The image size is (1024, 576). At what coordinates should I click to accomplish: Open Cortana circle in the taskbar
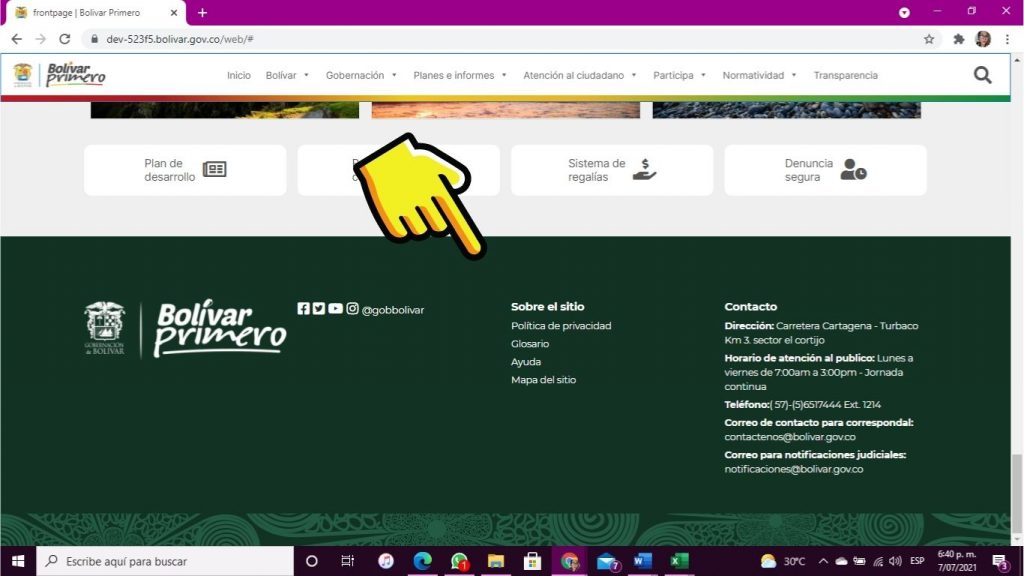[x=312, y=561]
